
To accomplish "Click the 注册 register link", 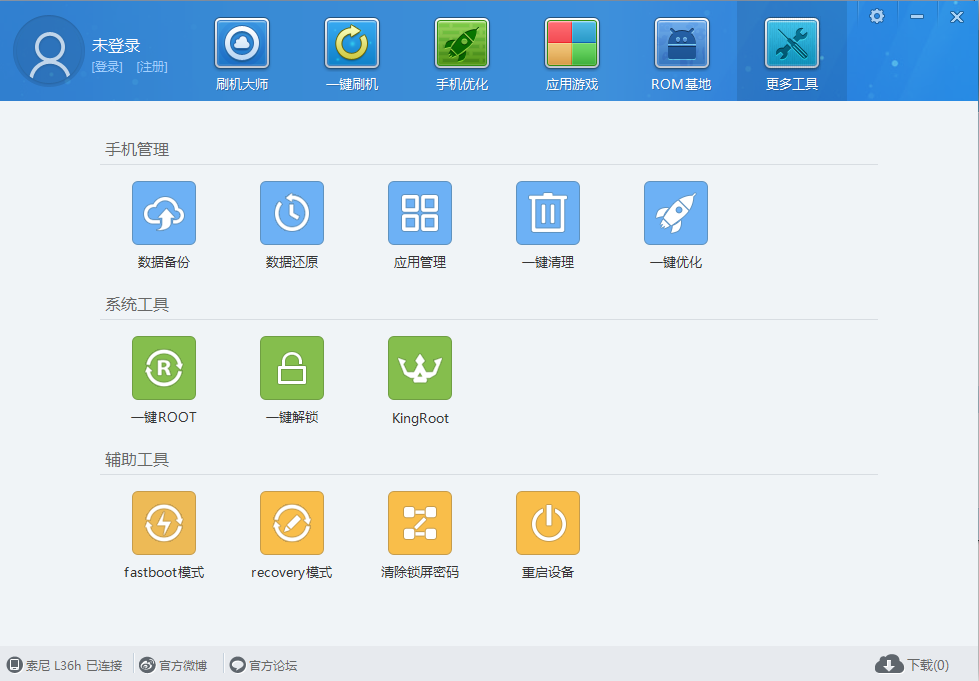I will coord(152,67).
